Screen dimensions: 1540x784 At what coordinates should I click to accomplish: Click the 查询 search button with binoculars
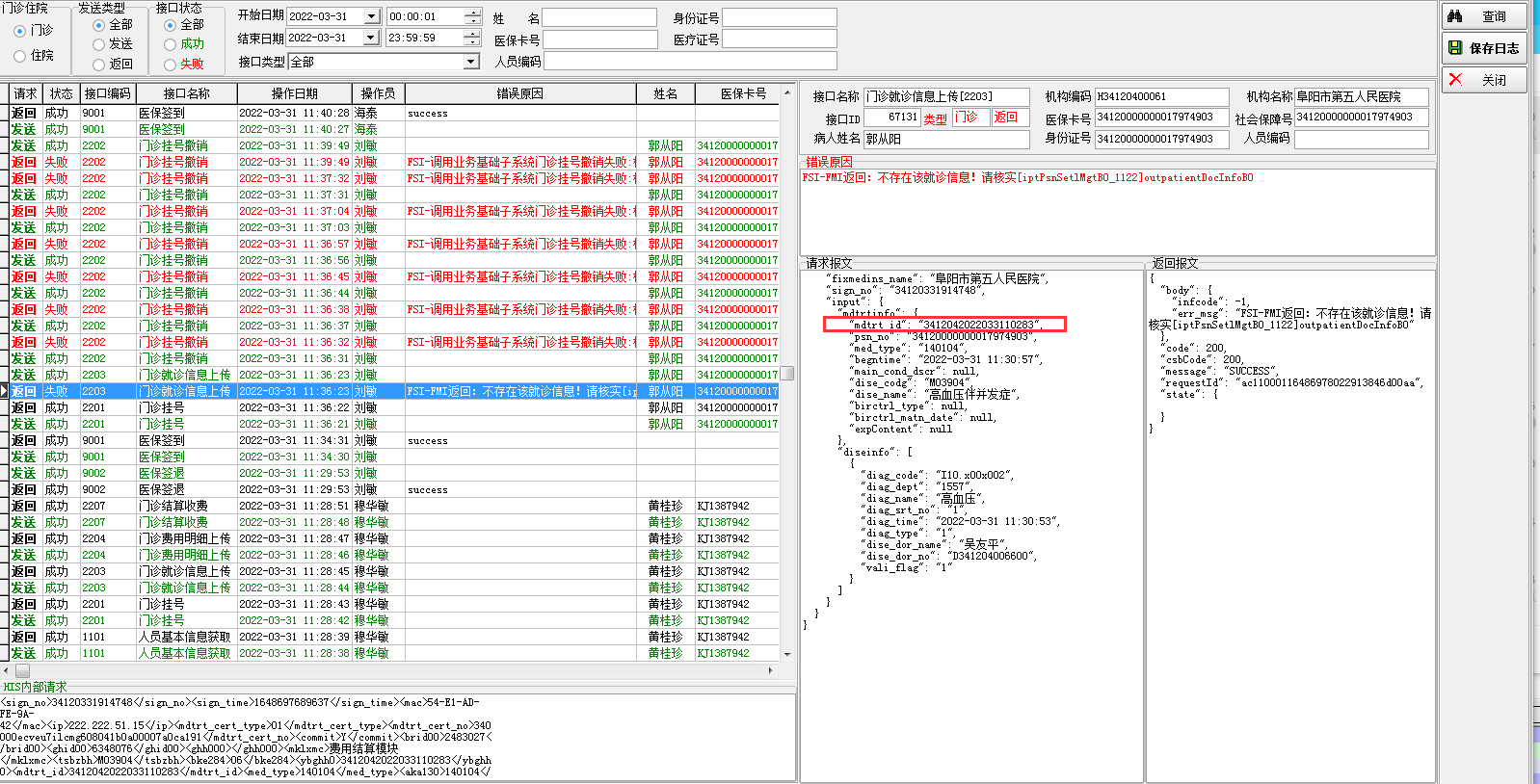point(1484,16)
